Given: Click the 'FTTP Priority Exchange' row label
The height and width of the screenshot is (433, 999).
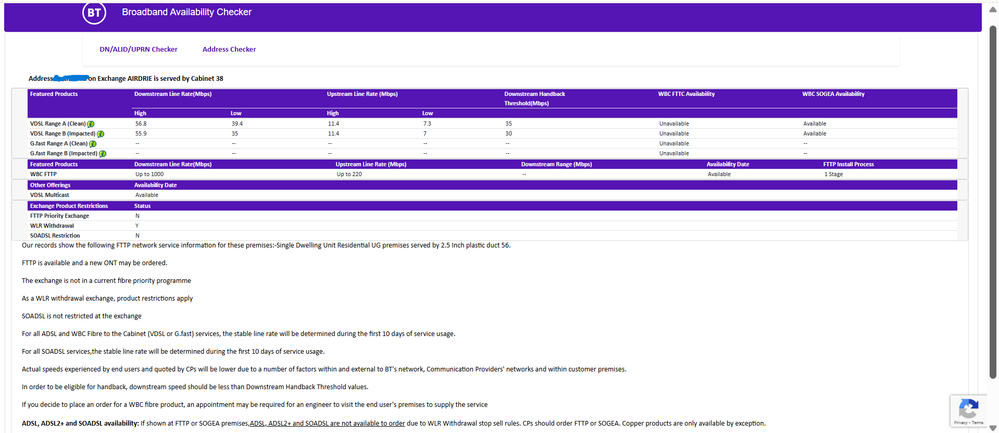Looking at the screenshot, I should tap(59, 216).
